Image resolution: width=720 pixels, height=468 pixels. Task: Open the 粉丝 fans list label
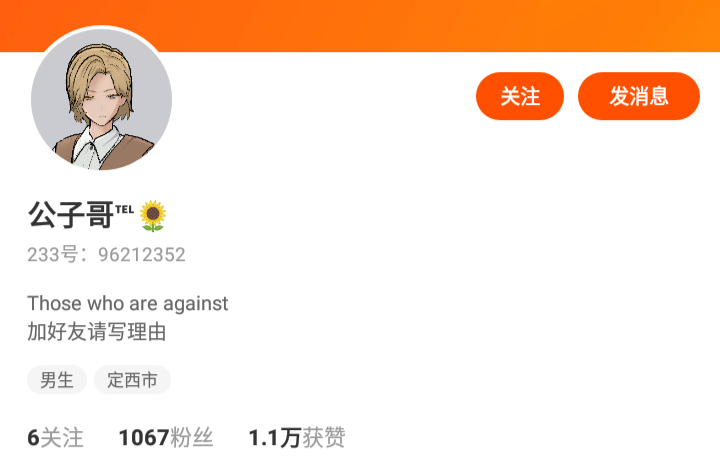(191, 438)
